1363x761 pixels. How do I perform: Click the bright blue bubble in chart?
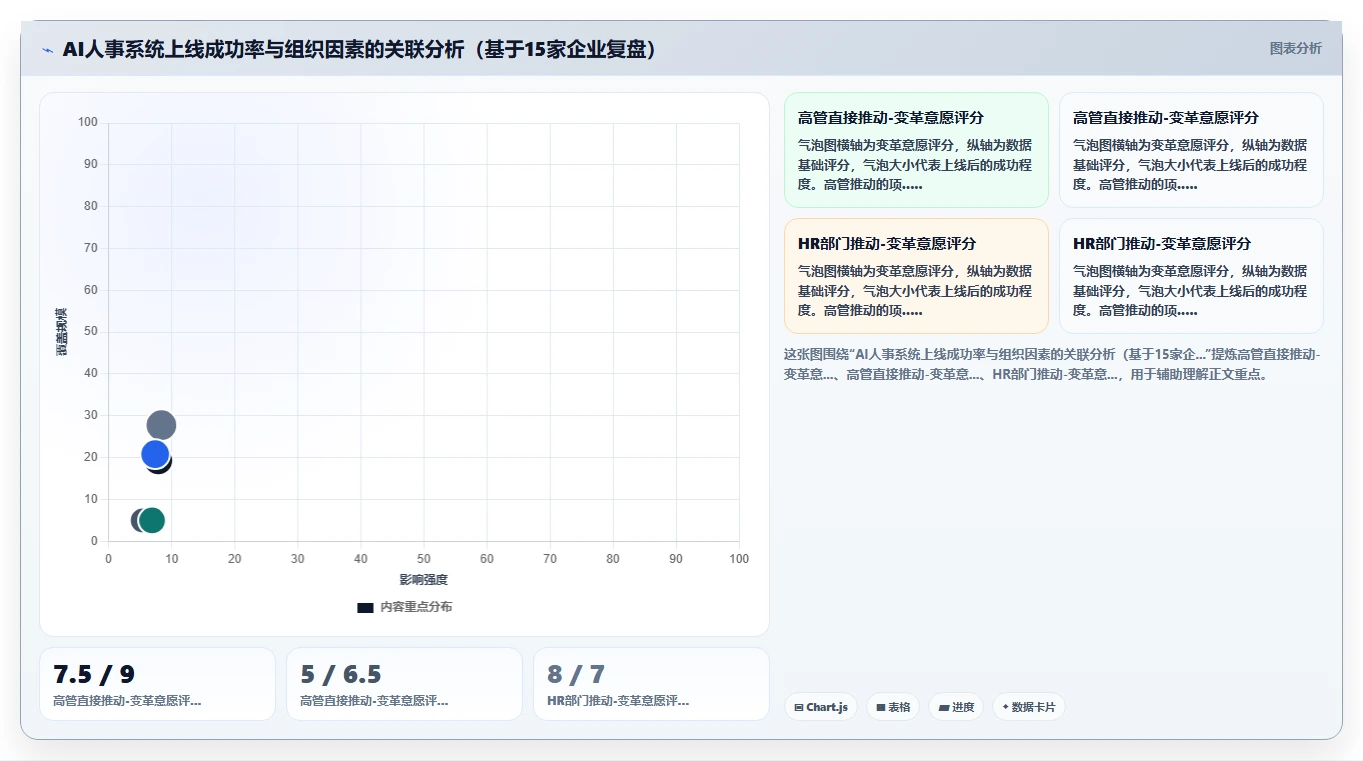coord(155,454)
